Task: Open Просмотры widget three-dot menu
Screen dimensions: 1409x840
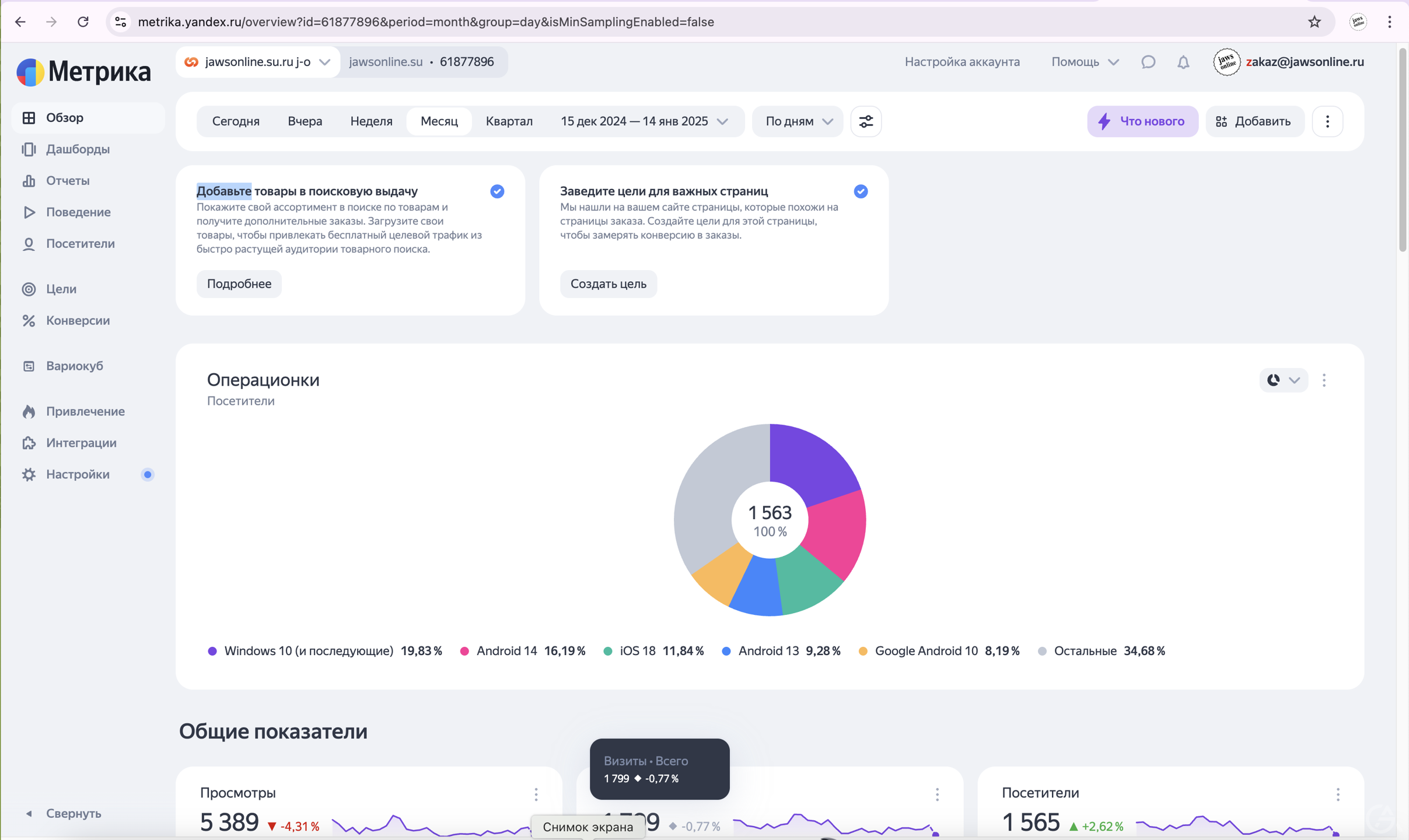Action: (536, 794)
